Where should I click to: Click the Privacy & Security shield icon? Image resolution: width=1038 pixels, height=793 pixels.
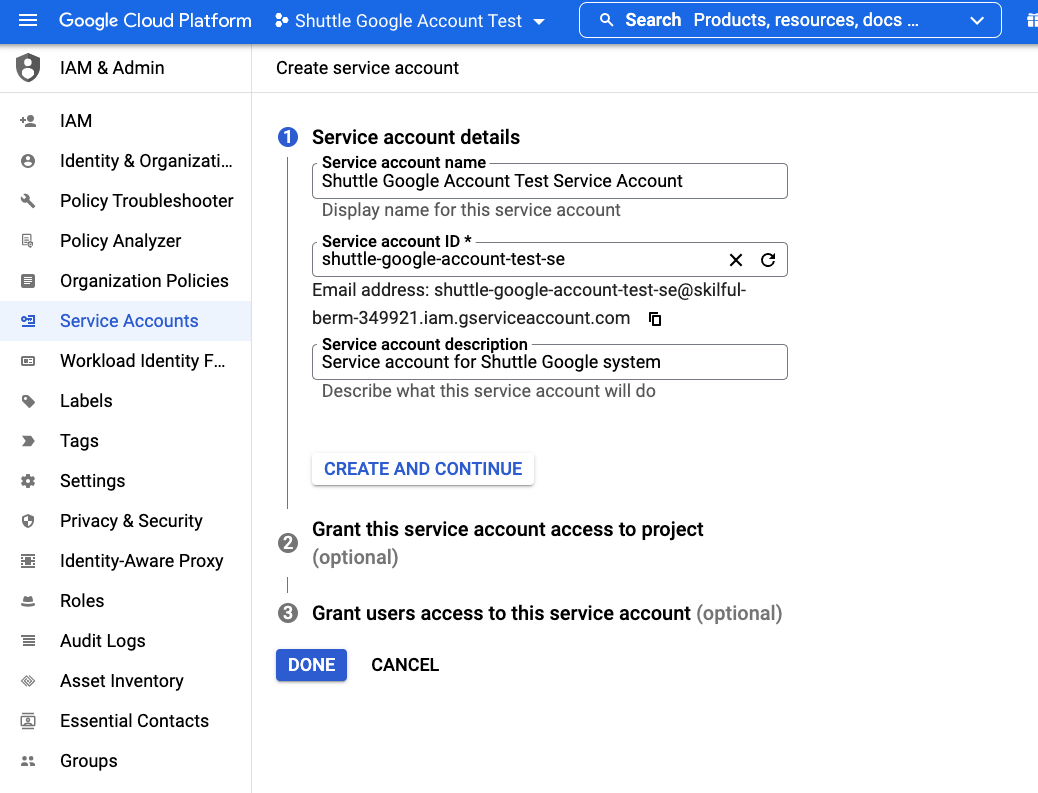point(28,521)
